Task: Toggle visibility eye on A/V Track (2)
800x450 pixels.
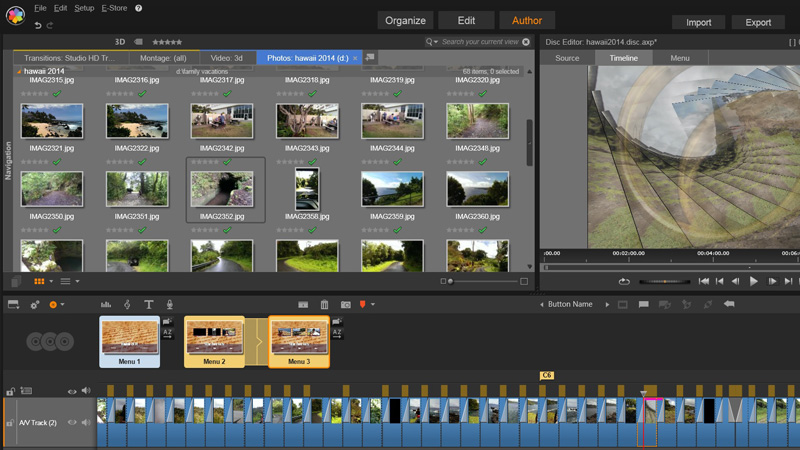Action: click(72, 423)
